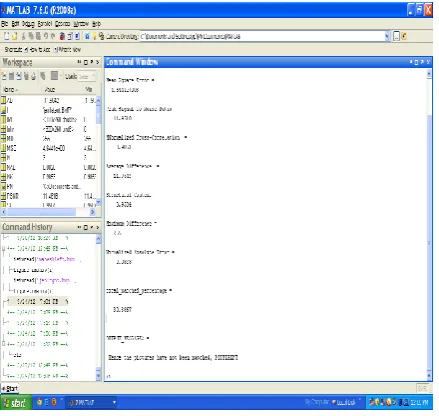439x416 pixels.
Task: Click the Undo toolbar icon
Action: [46, 36]
